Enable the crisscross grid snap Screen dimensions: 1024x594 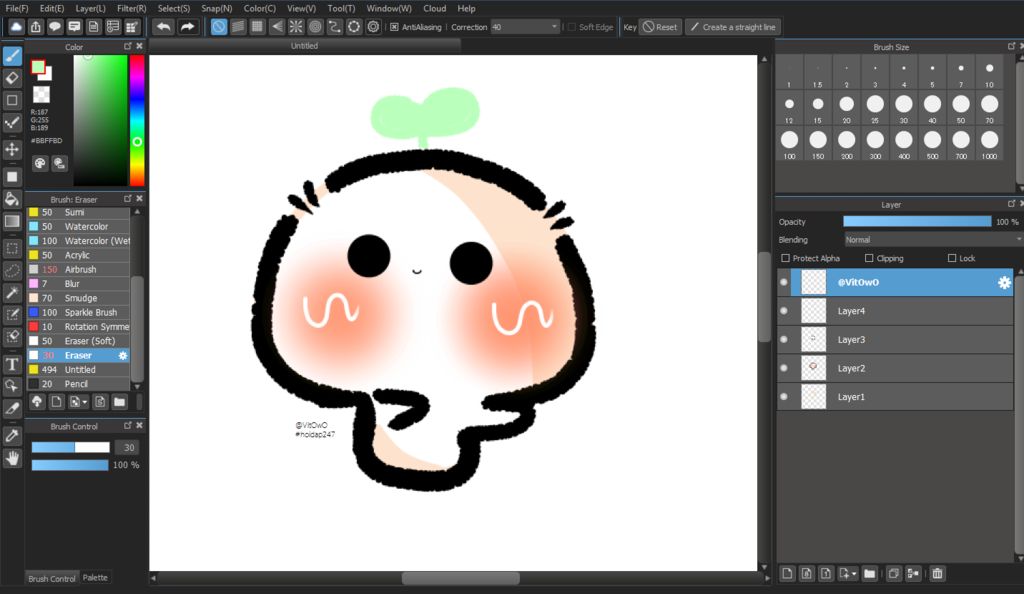click(x=257, y=27)
